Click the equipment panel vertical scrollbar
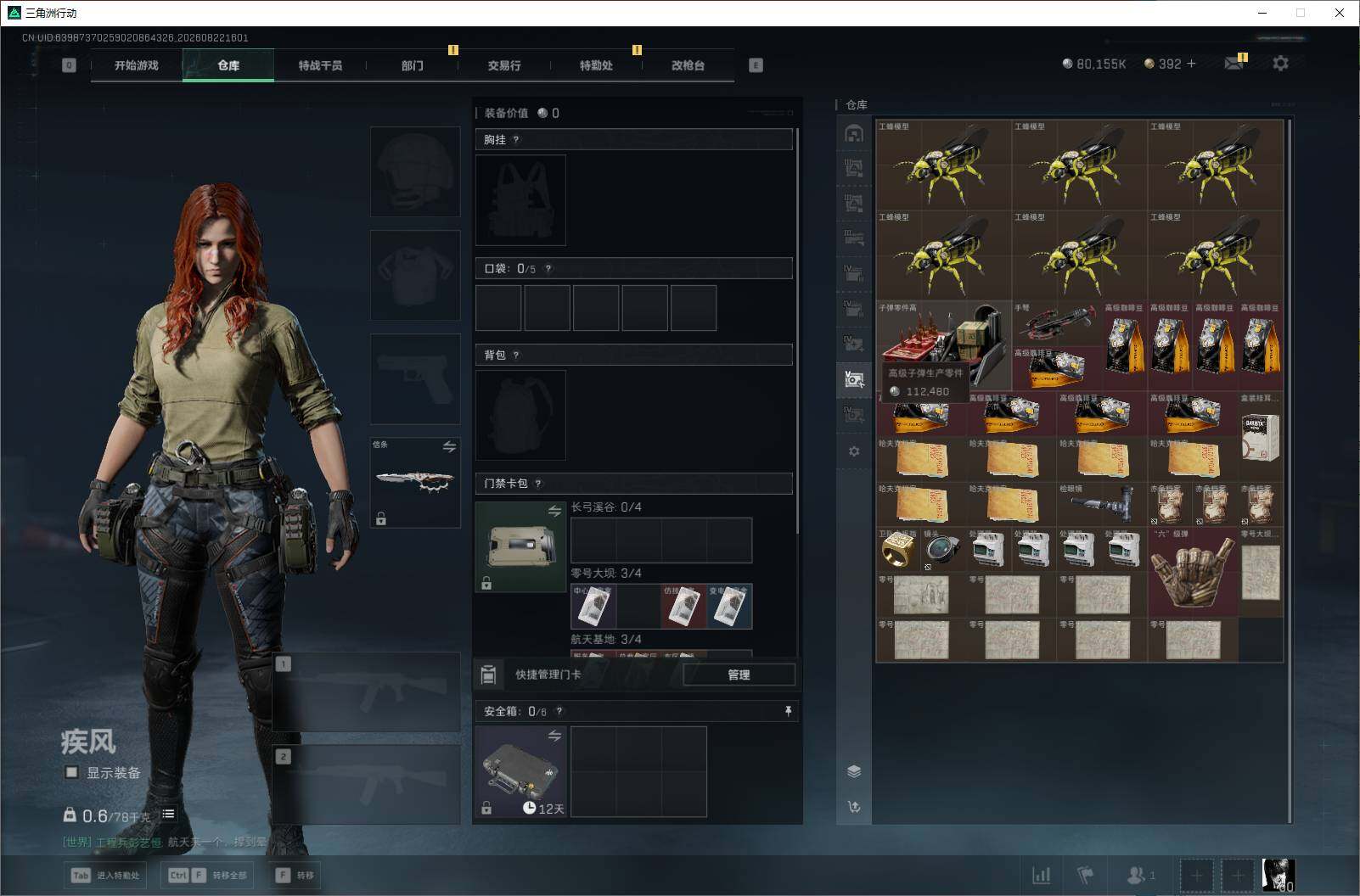The image size is (1360, 896). point(797,331)
